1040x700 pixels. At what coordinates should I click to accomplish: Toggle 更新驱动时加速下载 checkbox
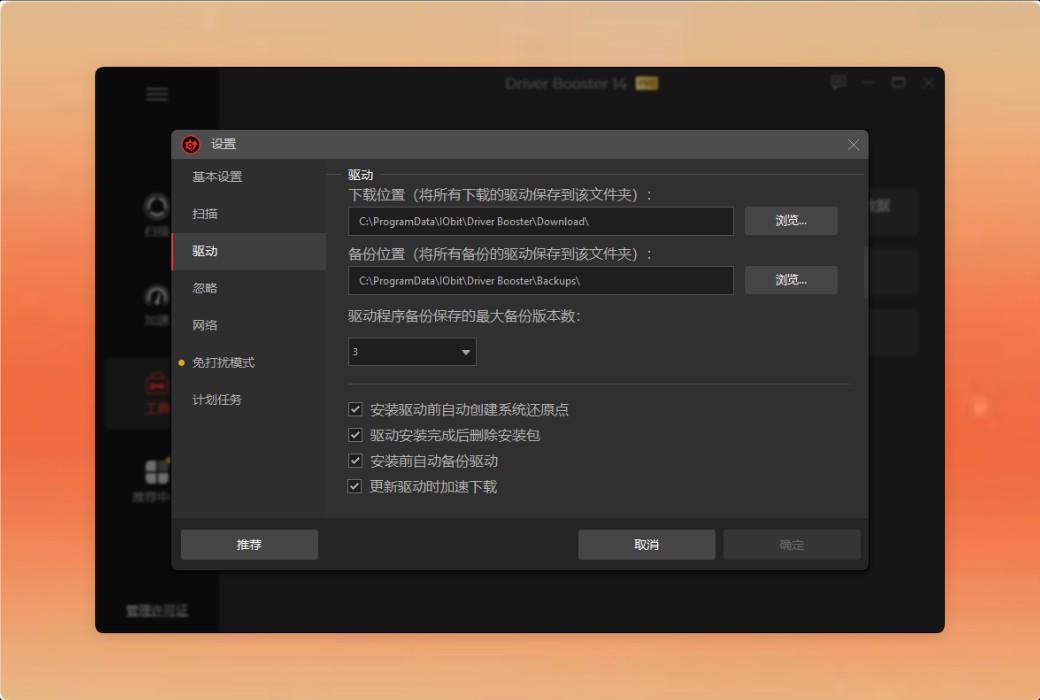355,486
